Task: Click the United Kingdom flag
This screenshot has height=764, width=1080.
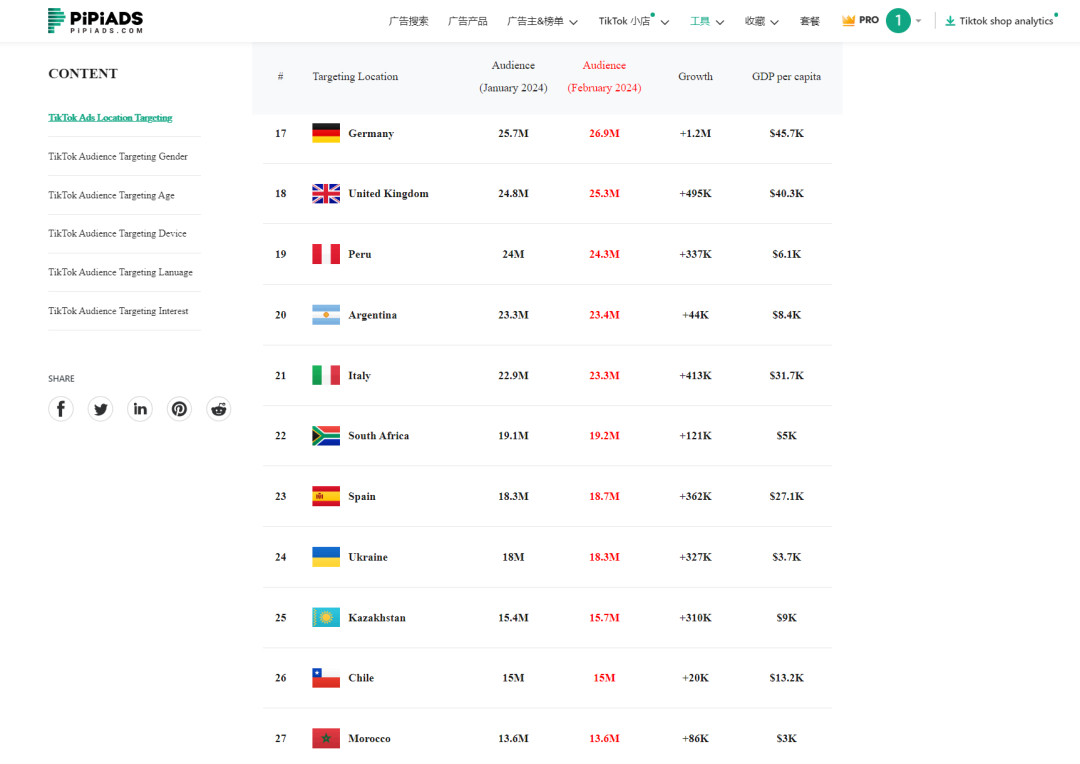Action: (x=326, y=194)
